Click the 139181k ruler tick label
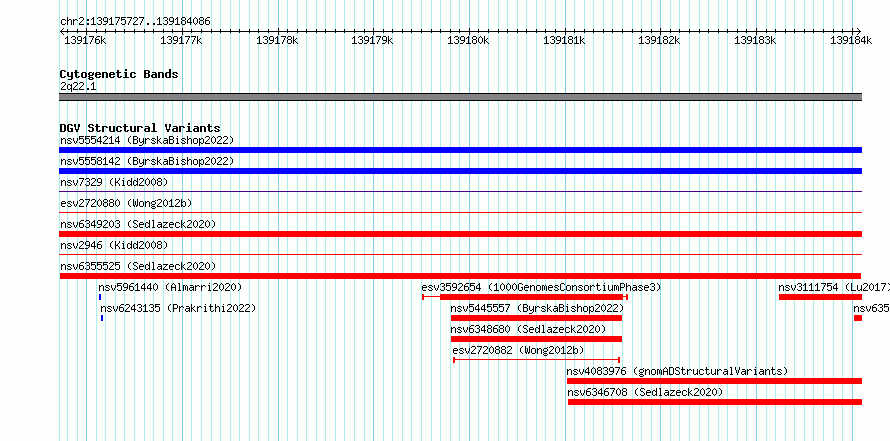 click(x=564, y=40)
